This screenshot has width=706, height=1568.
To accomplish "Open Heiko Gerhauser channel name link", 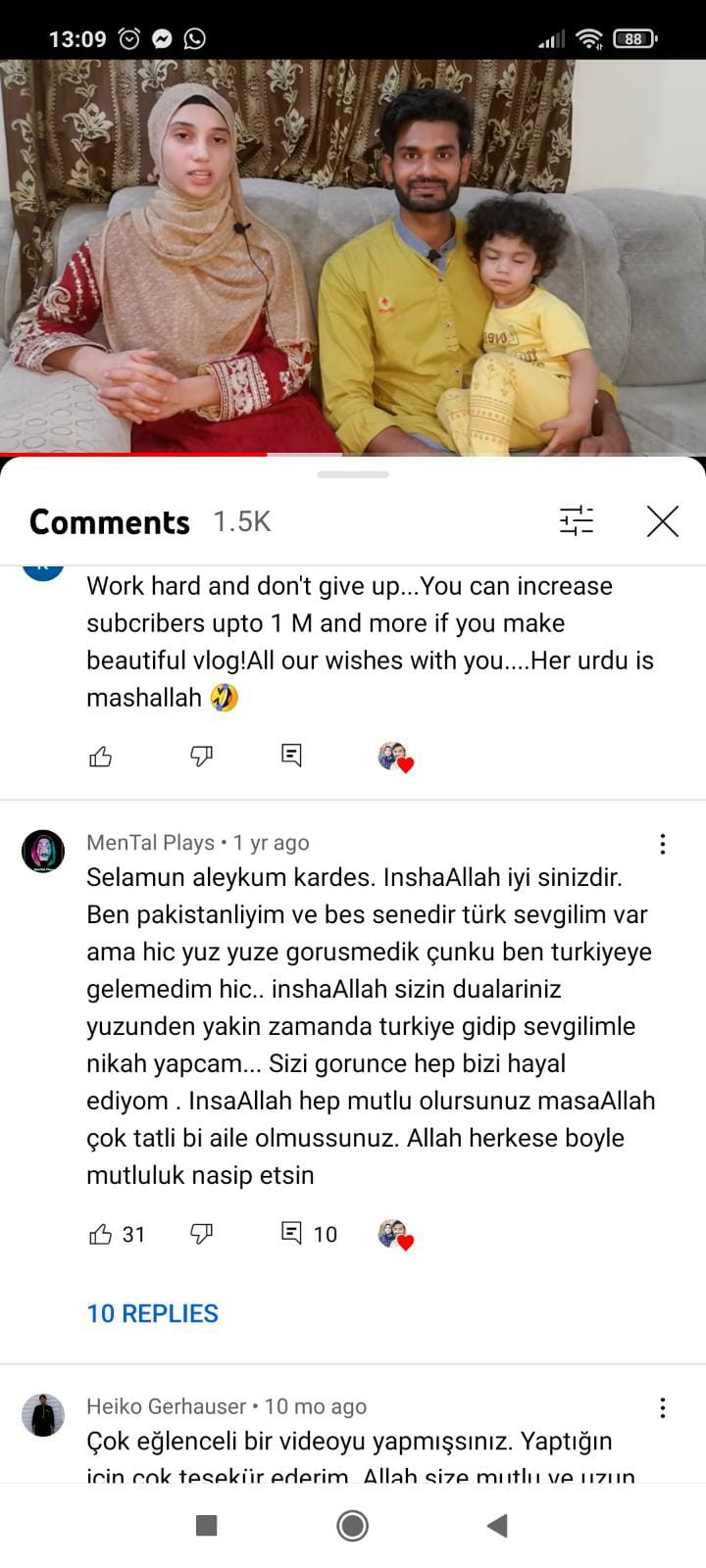I will [x=166, y=1406].
